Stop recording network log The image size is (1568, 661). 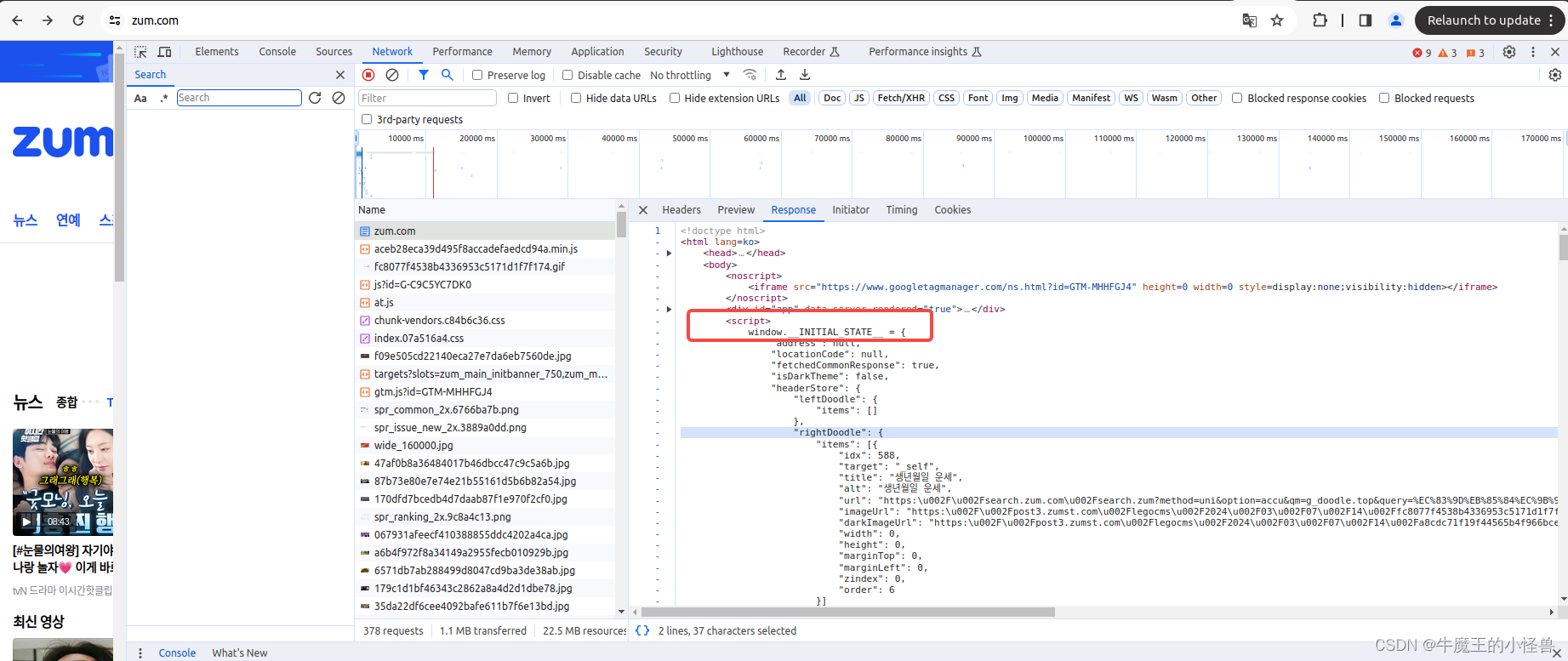click(x=368, y=75)
